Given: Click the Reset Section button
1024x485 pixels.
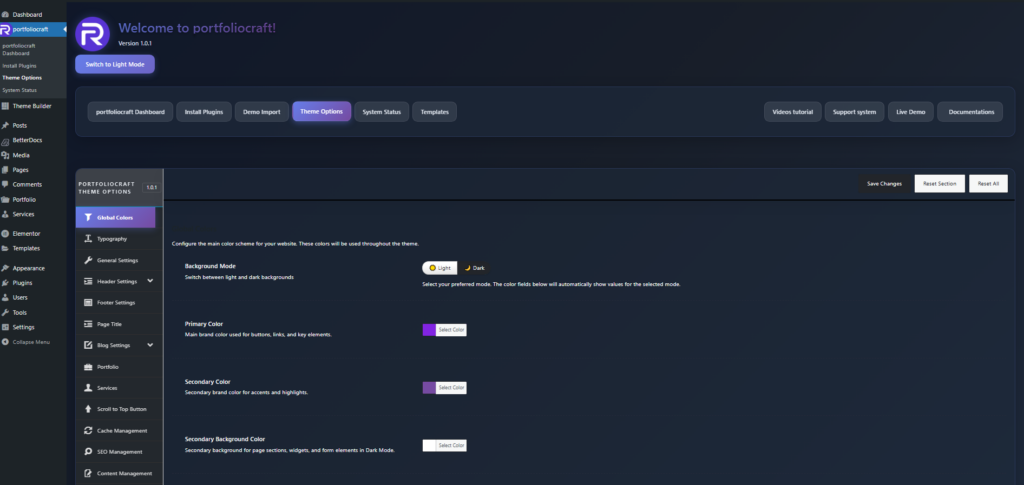Looking at the screenshot, I should coord(940,184).
